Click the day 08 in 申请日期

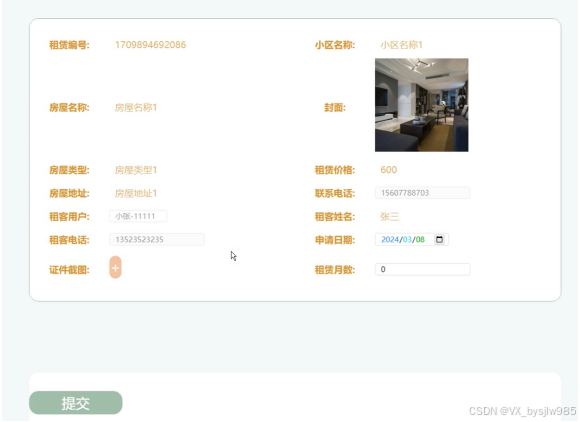tap(420, 240)
